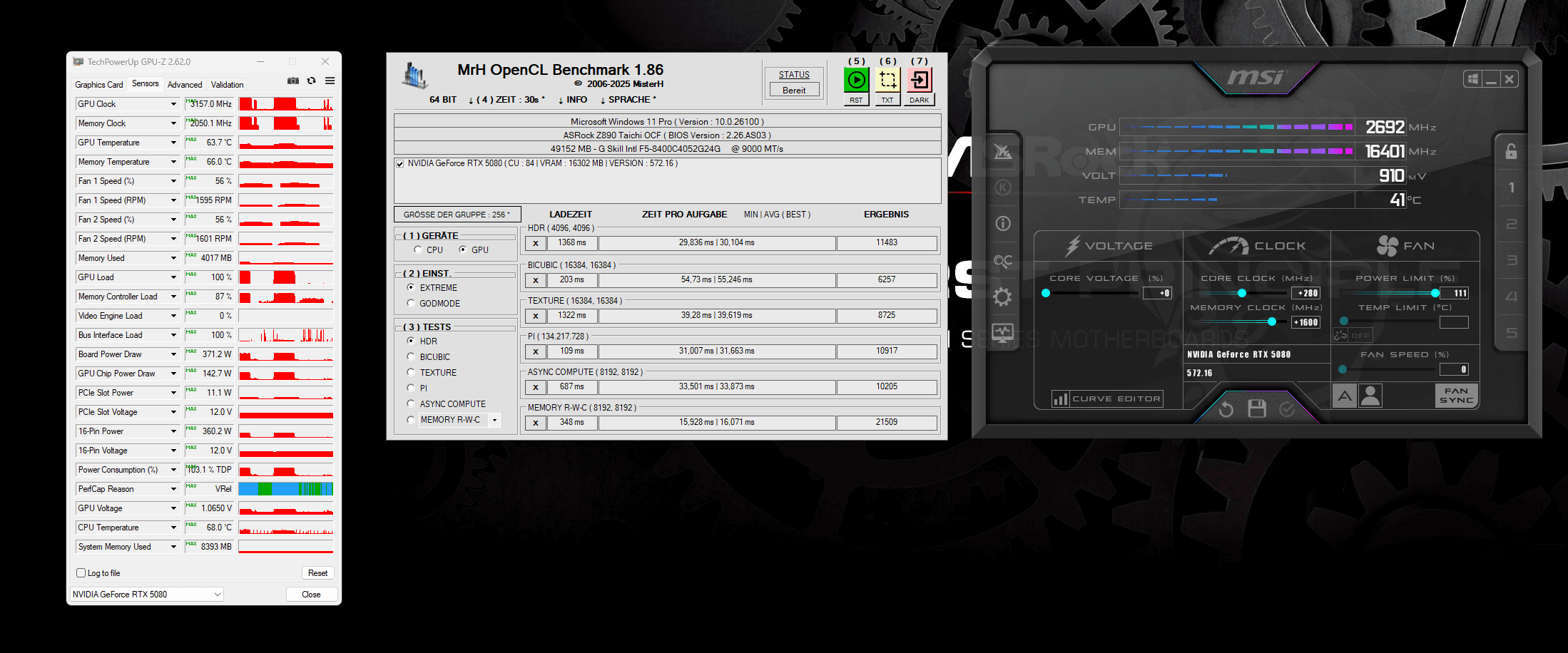The image size is (1568, 653).
Task: Open GPU Temperature sensor dropdown
Action: (x=173, y=143)
